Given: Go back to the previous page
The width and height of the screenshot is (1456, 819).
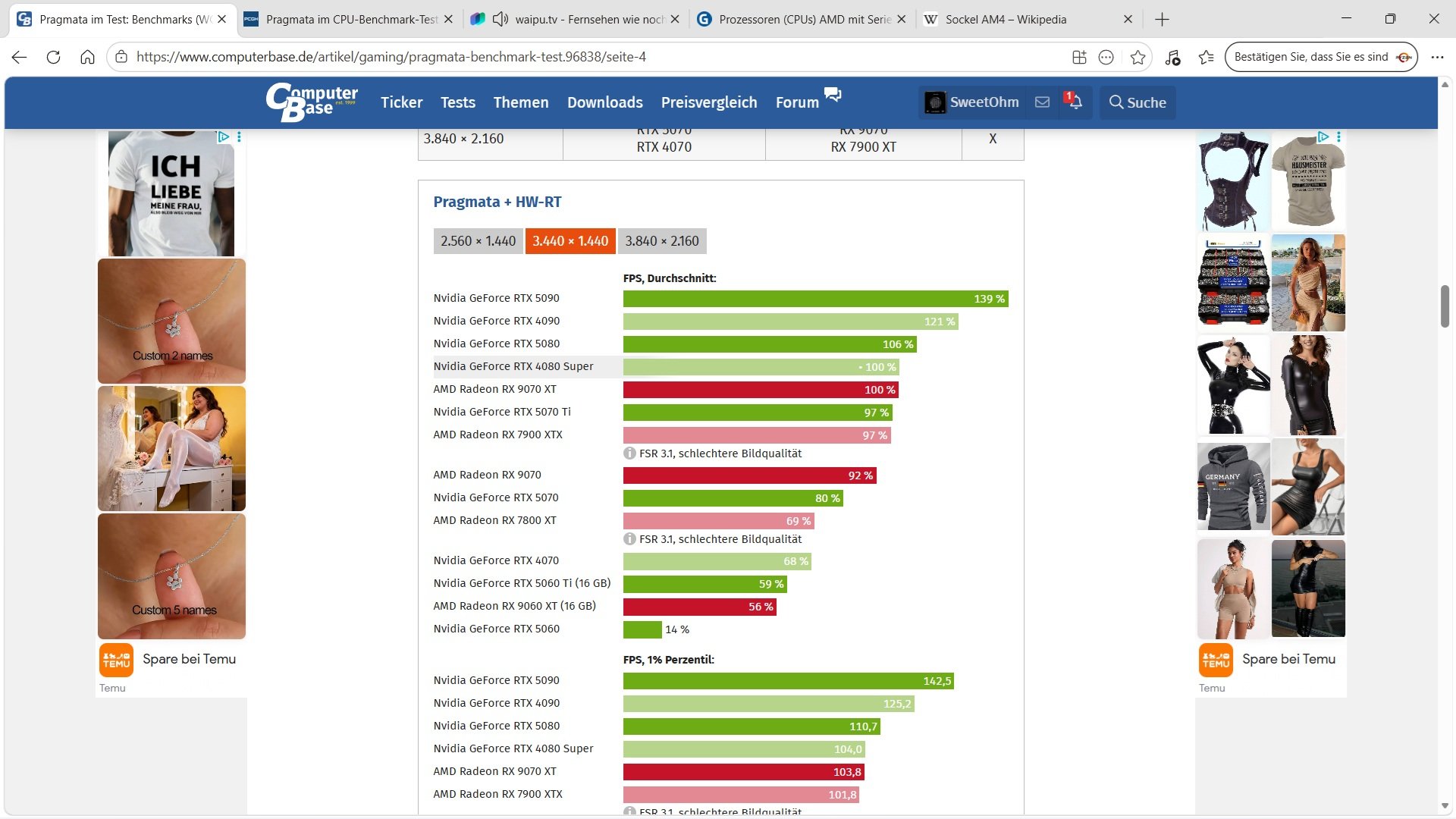Looking at the screenshot, I should tap(20, 57).
